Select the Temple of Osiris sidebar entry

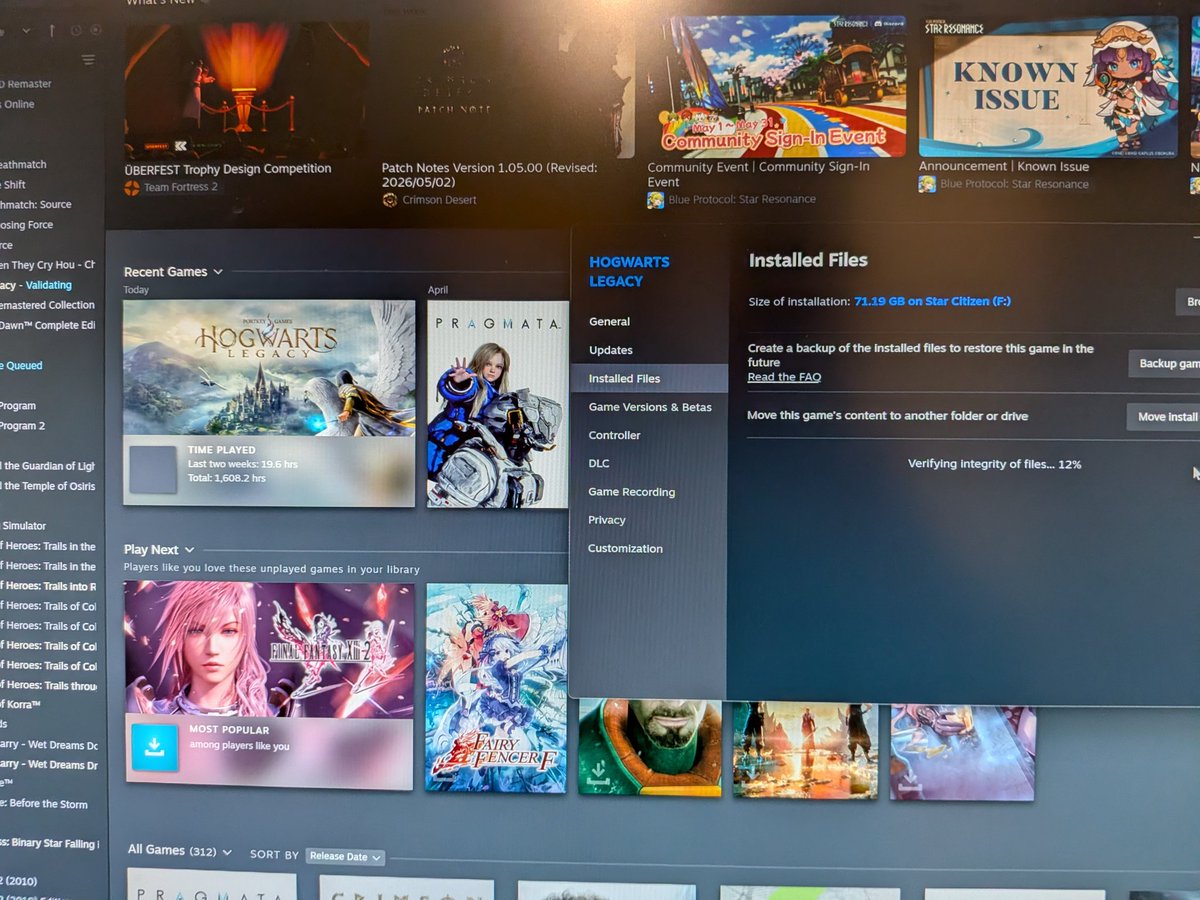coord(48,486)
